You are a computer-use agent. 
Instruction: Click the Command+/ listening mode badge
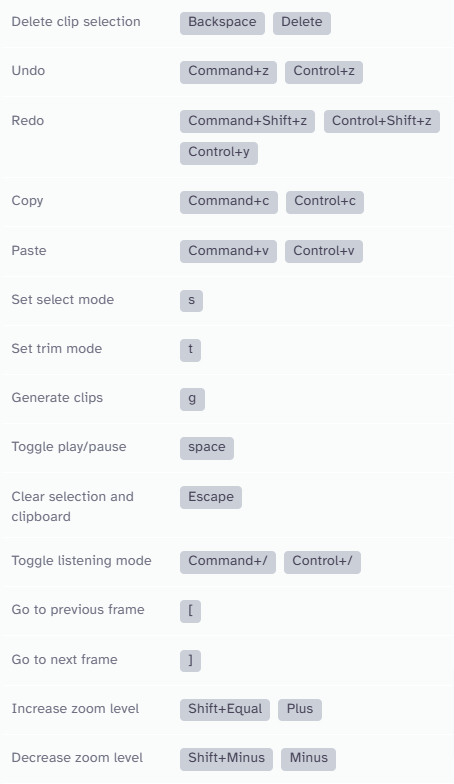[228, 562]
